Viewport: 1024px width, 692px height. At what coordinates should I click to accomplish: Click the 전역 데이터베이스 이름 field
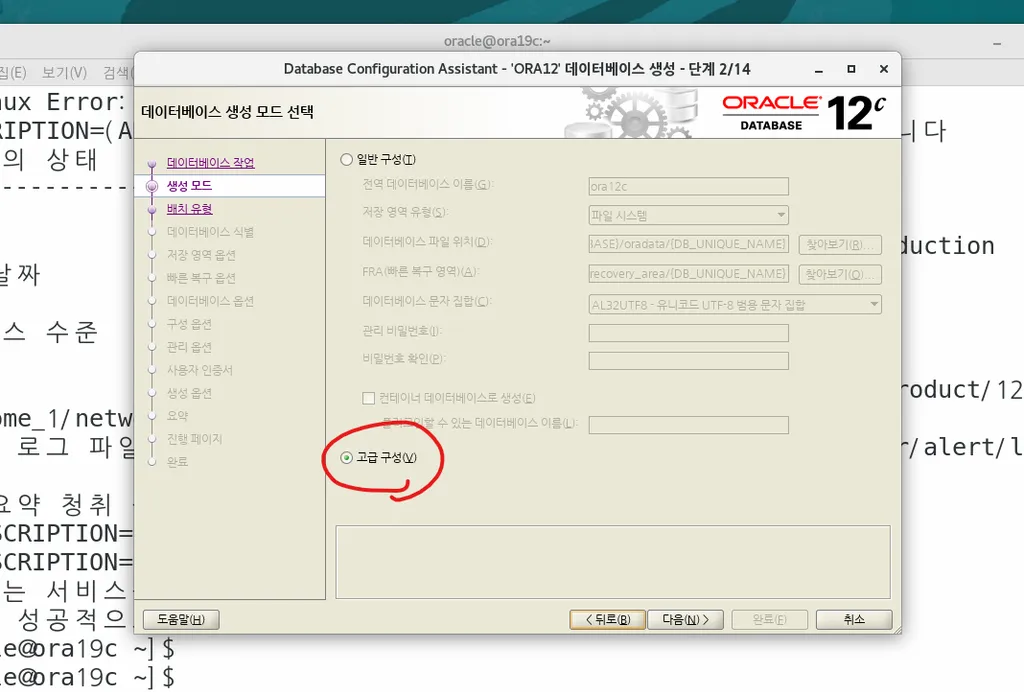[688, 186]
